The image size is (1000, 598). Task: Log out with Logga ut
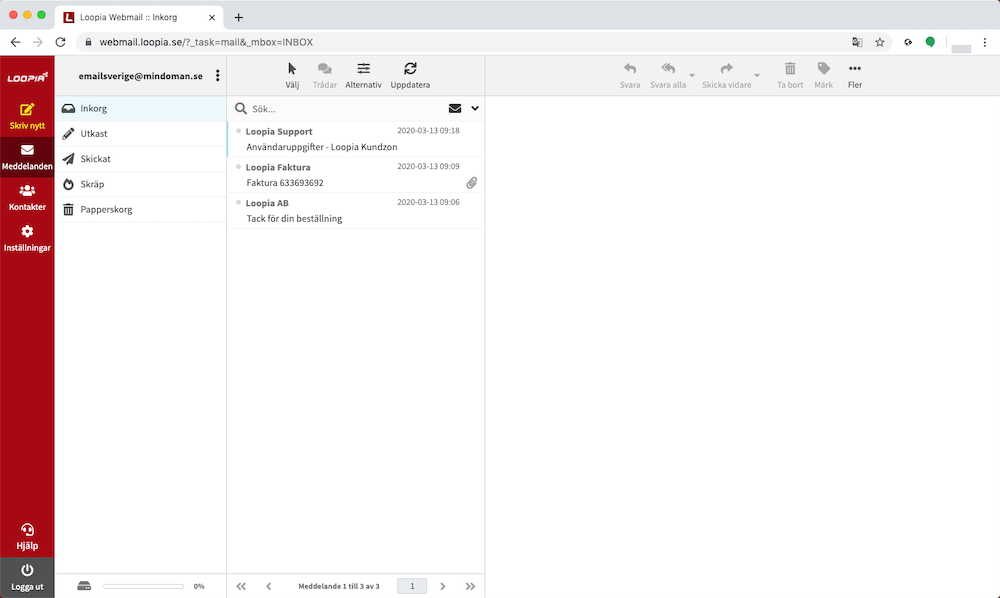coord(27,578)
